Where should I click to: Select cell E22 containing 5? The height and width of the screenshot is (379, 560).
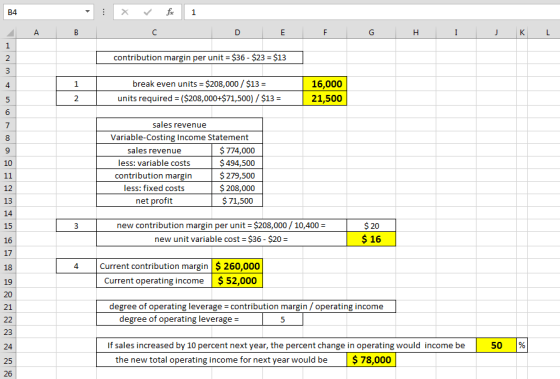[x=282, y=319]
